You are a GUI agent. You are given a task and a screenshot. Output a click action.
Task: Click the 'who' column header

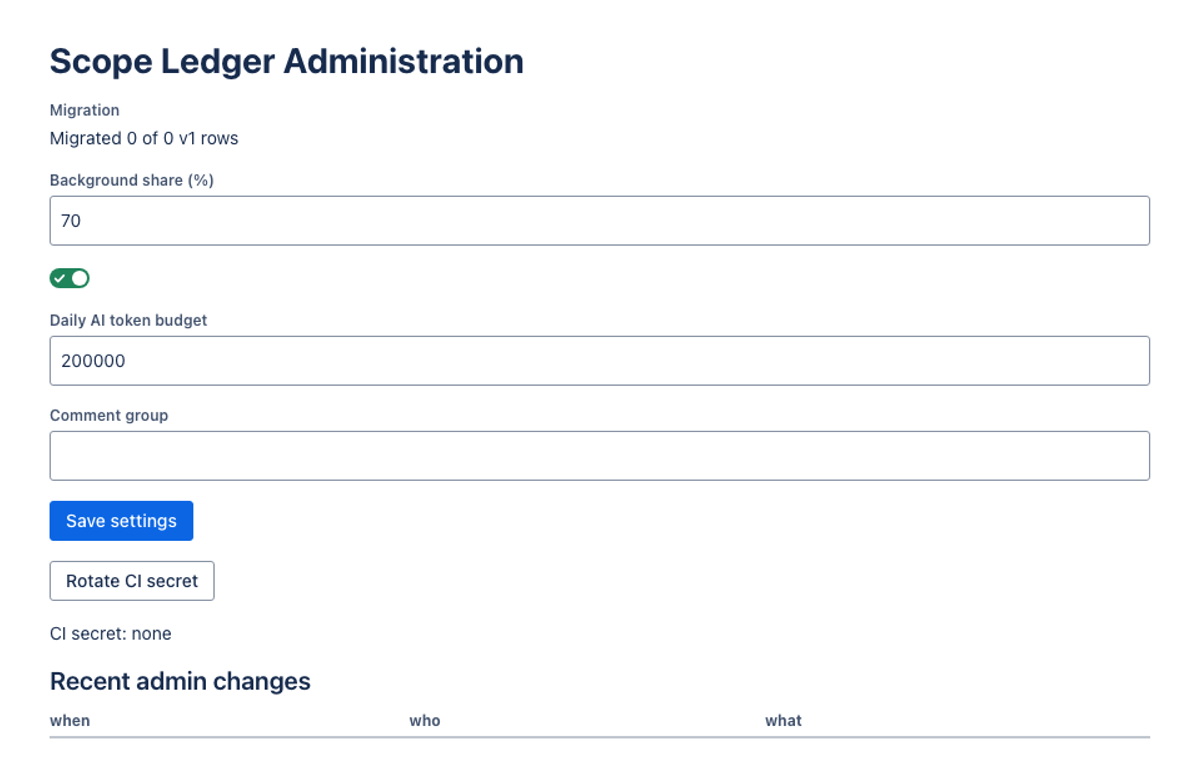click(x=425, y=720)
